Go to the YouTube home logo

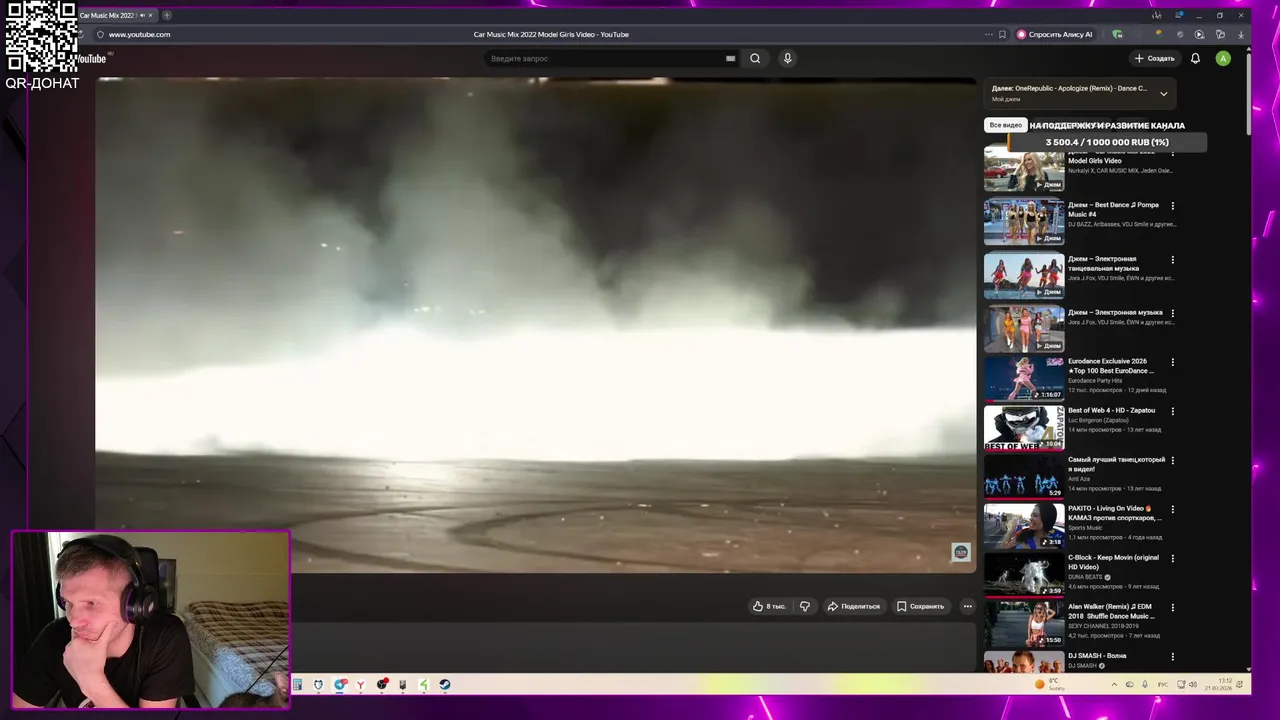(x=92, y=59)
